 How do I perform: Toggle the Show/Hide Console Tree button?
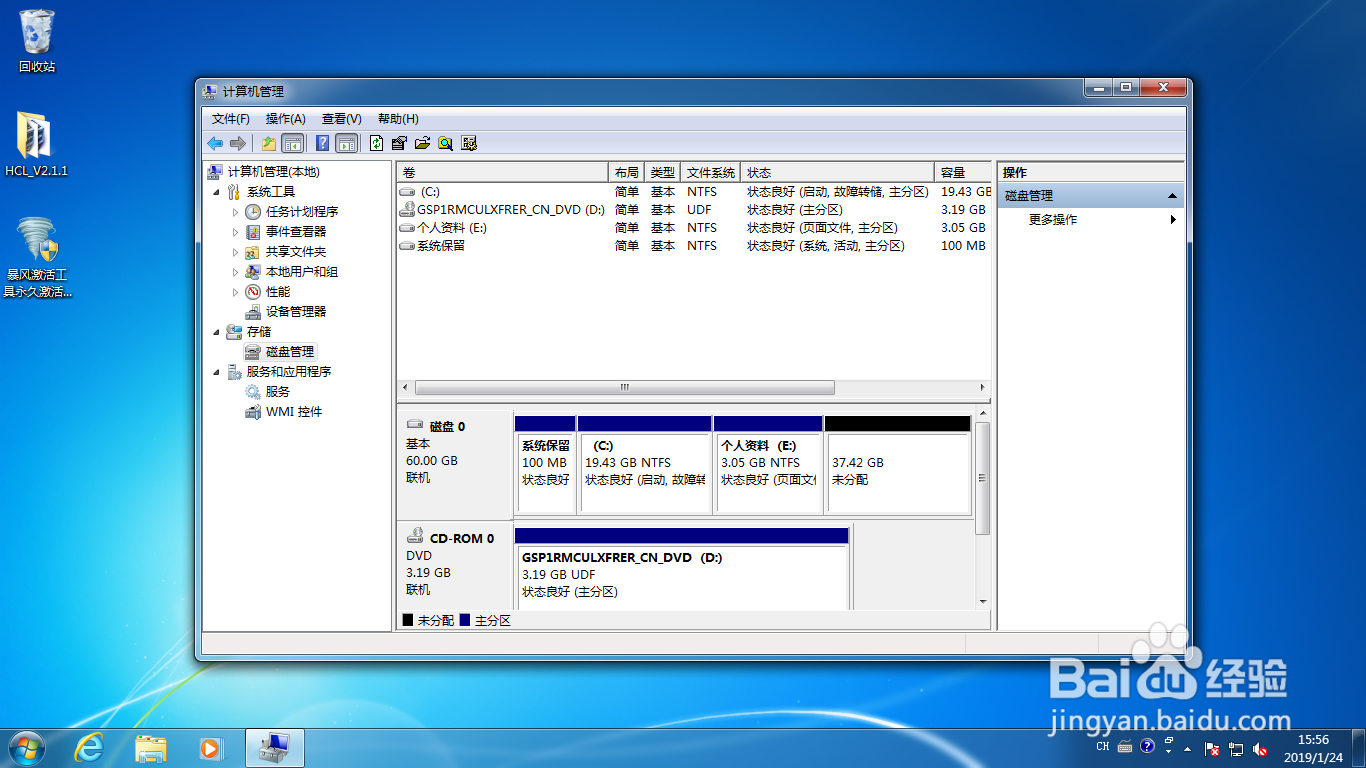(x=293, y=143)
